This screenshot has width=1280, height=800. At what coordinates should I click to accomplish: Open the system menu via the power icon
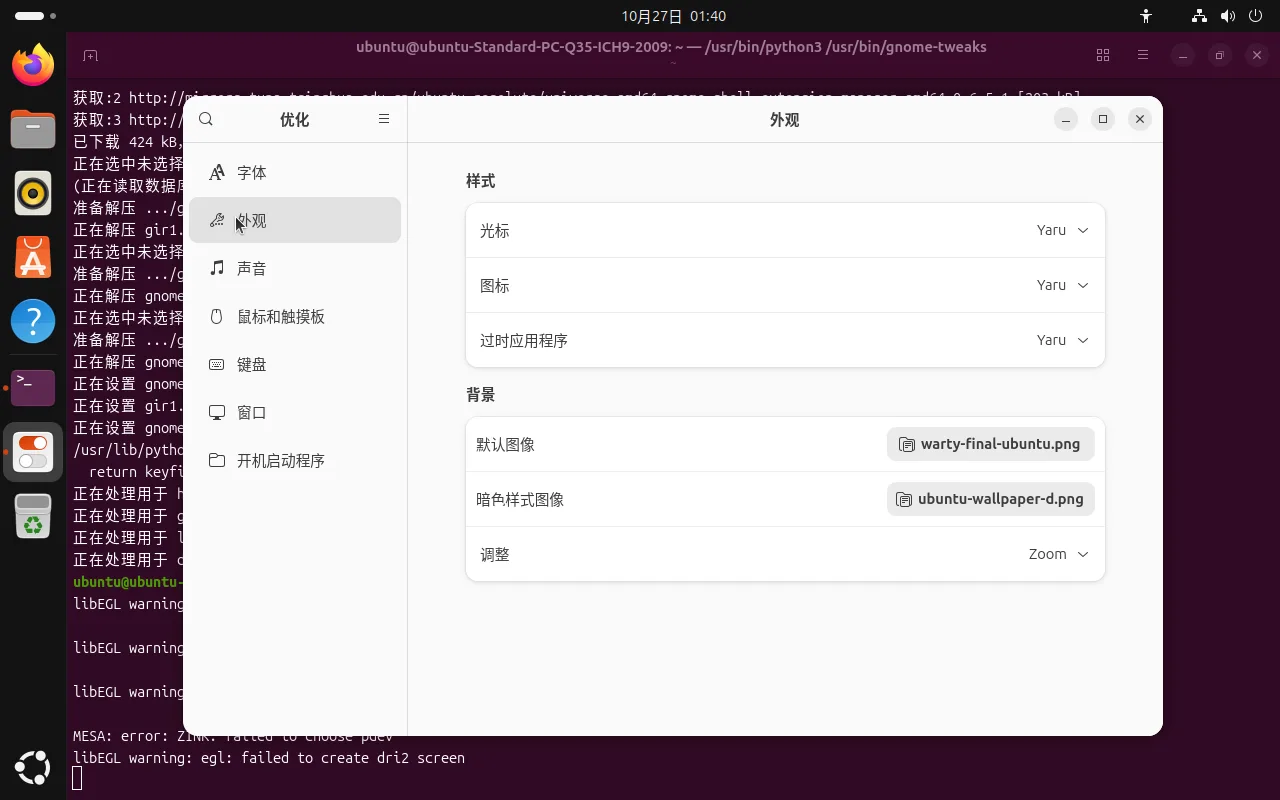[1256, 16]
